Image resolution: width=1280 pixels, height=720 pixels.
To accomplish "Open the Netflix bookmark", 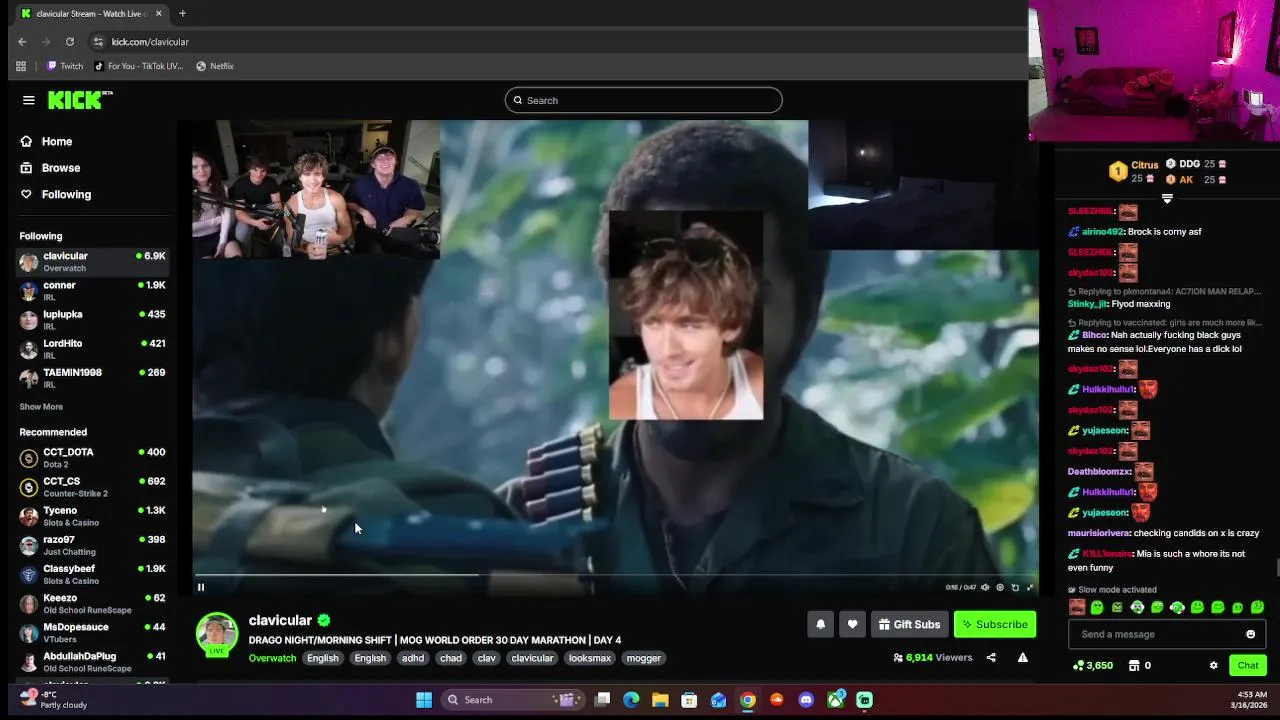I will (215, 66).
